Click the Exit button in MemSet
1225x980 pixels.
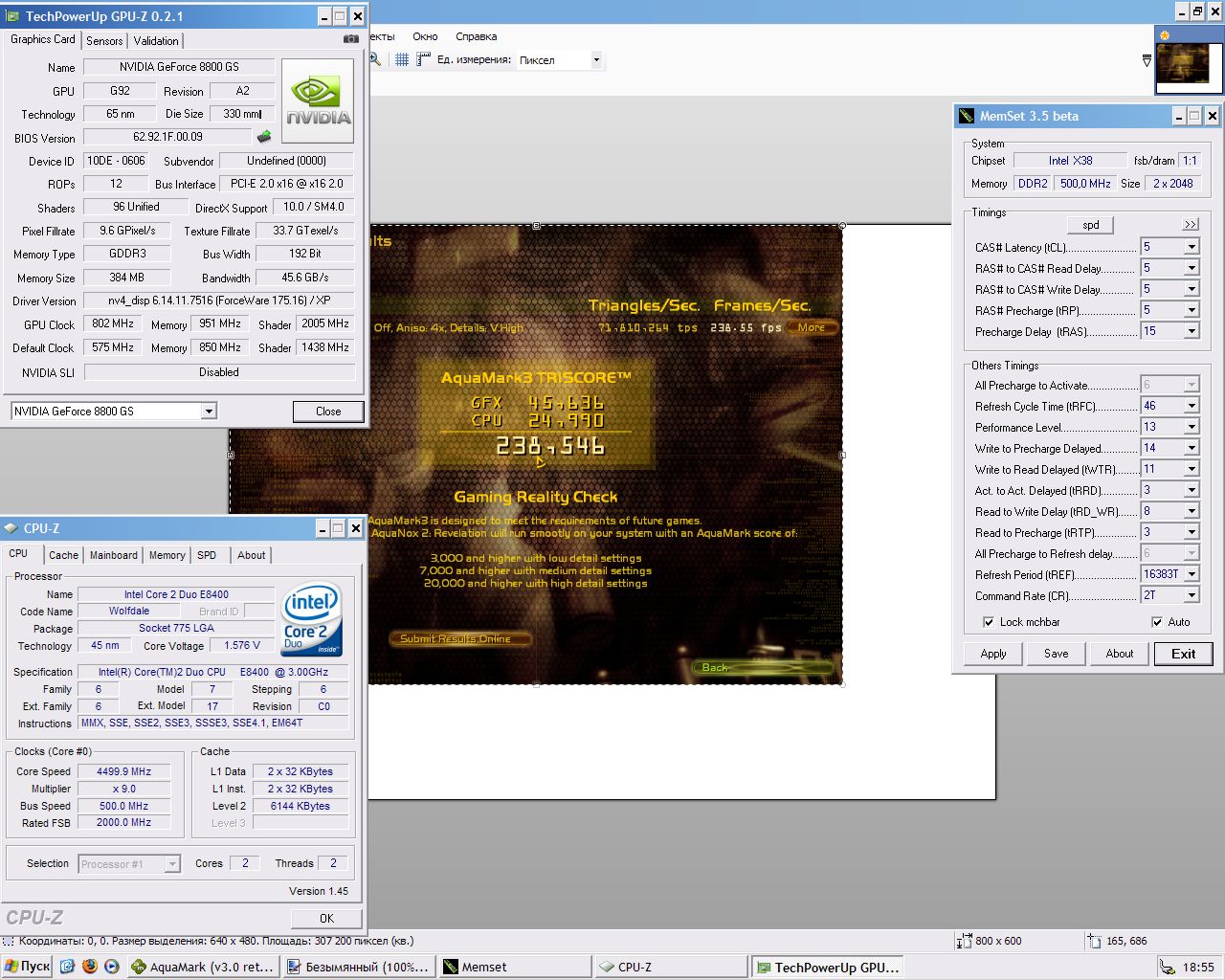pyautogui.click(x=1184, y=654)
